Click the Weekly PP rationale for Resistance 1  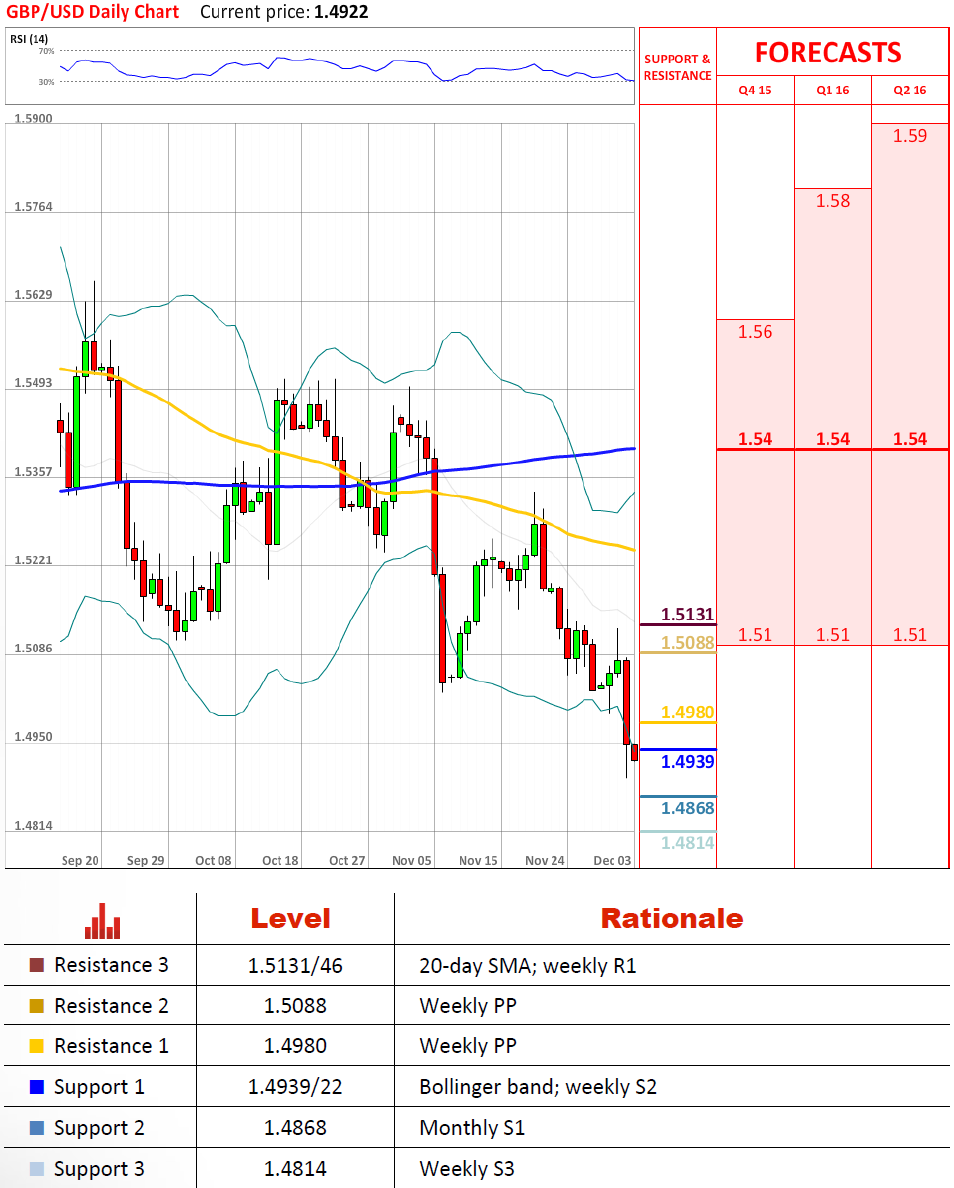[x=468, y=1046]
